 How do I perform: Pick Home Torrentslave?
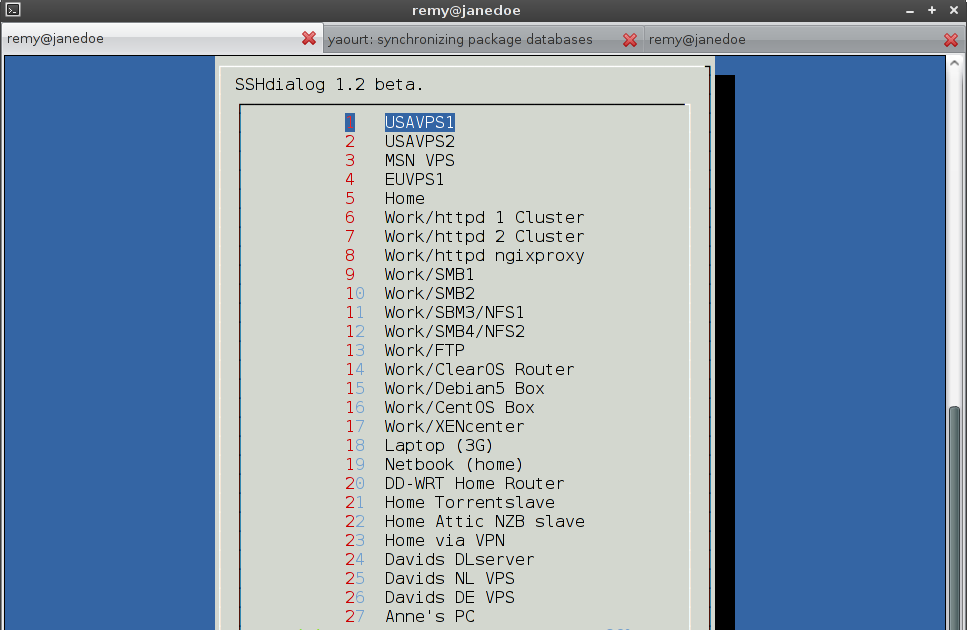pos(469,503)
